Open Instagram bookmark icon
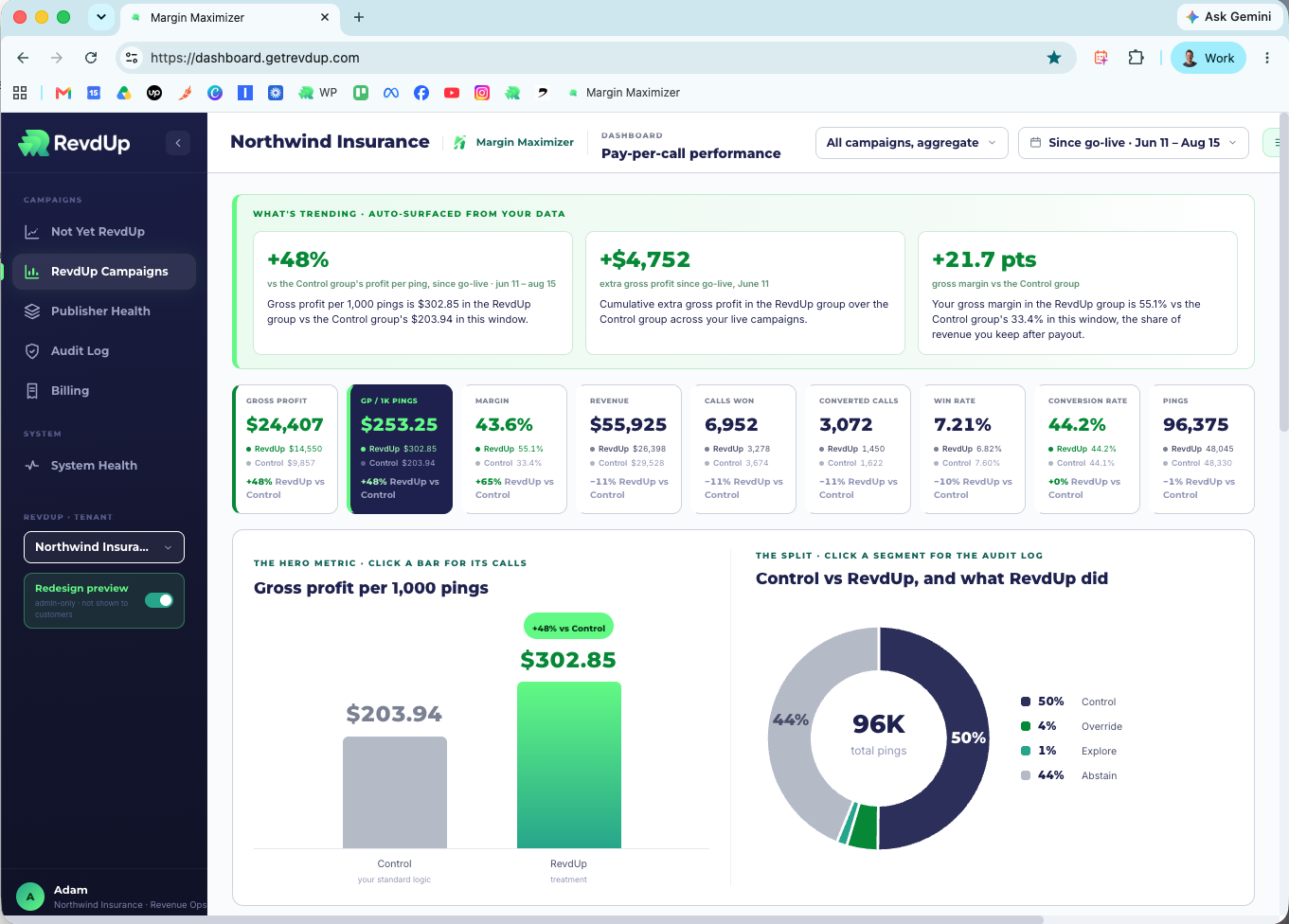This screenshot has height=924, width=1289. coord(482,93)
